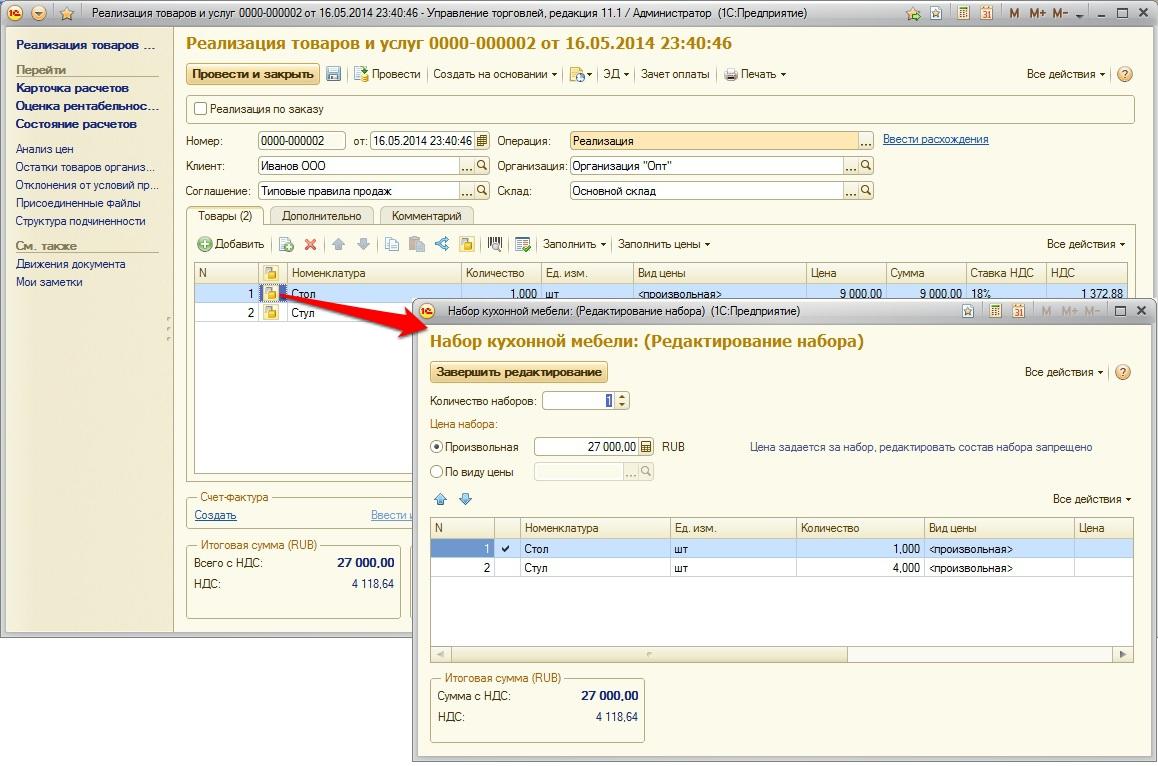Move row down in the Товары table toolbar
The height and width of the screenshot is (766, 1158).
[x=363, y=244]
